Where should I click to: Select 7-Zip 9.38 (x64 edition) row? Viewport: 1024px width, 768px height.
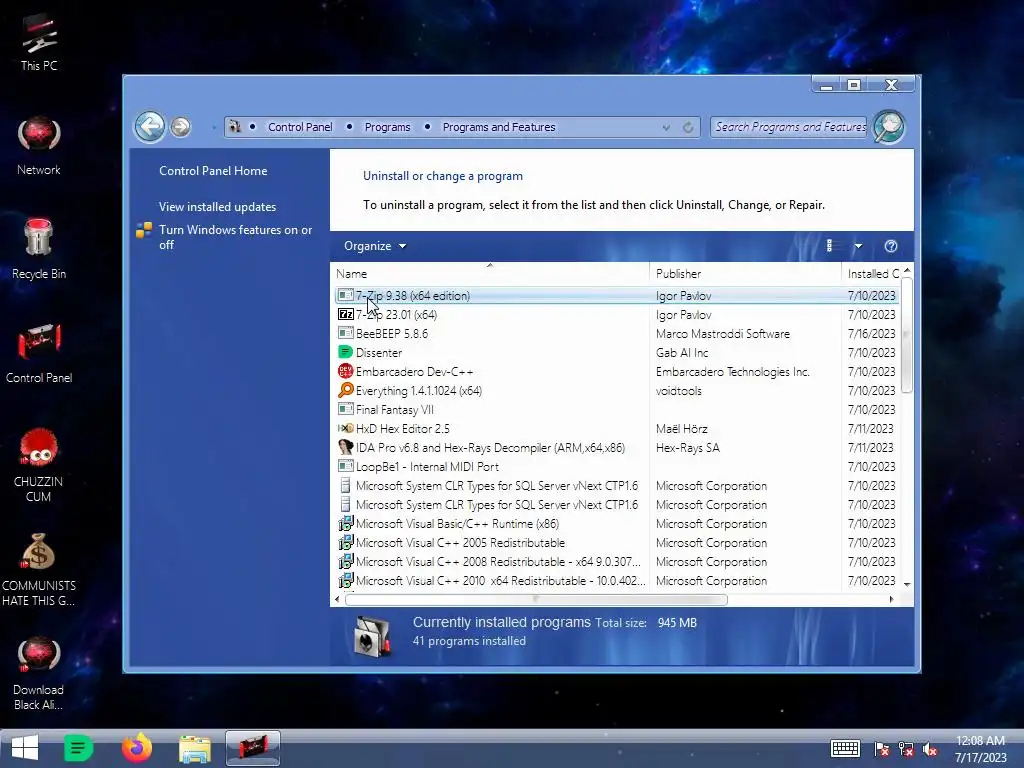coord(616,295)
